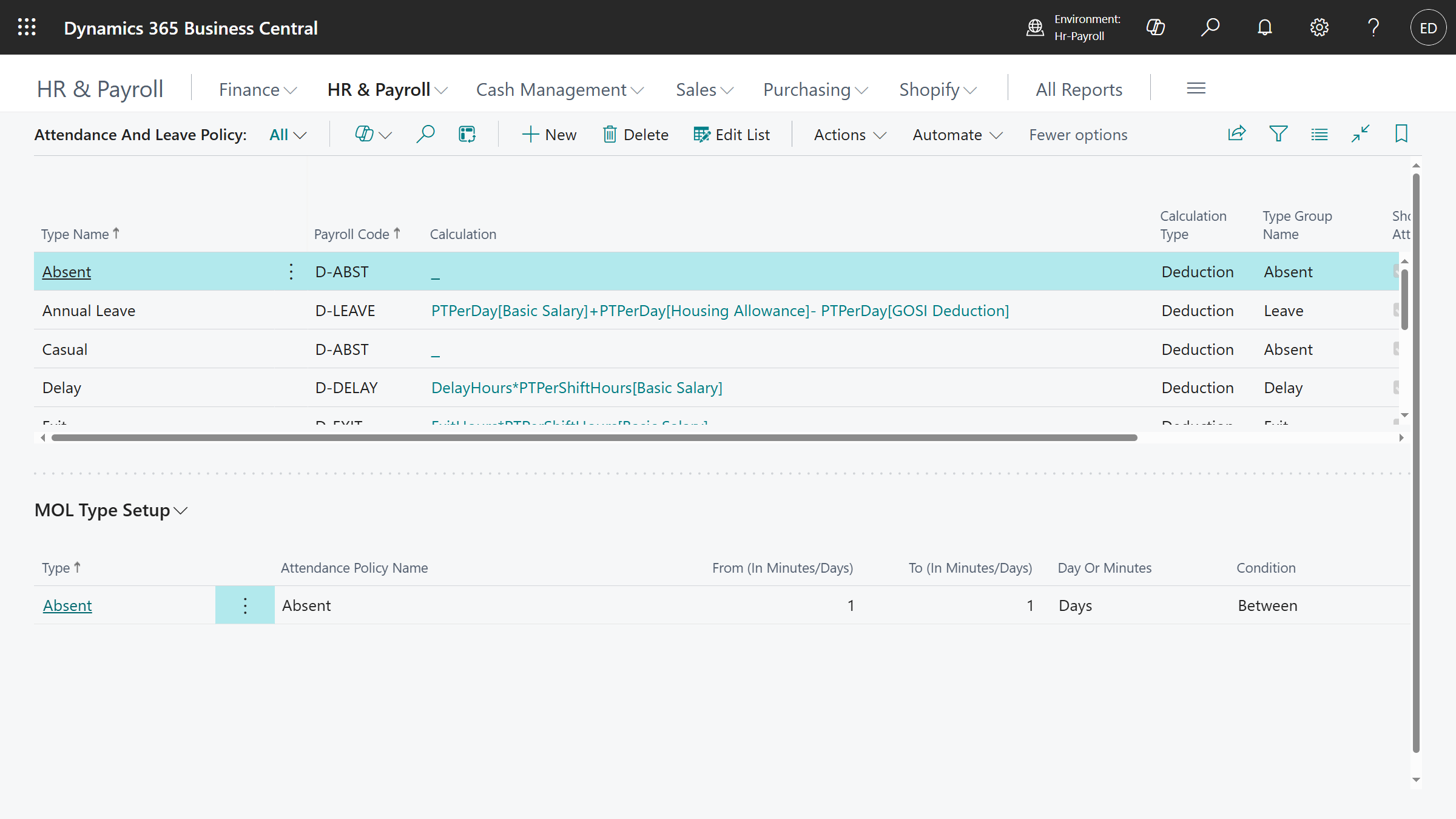Image resolution: width=1456 pixels, height=819 pixels.
Task: Toggle the filter pane funnel icon
Action: coord(1278,134)
